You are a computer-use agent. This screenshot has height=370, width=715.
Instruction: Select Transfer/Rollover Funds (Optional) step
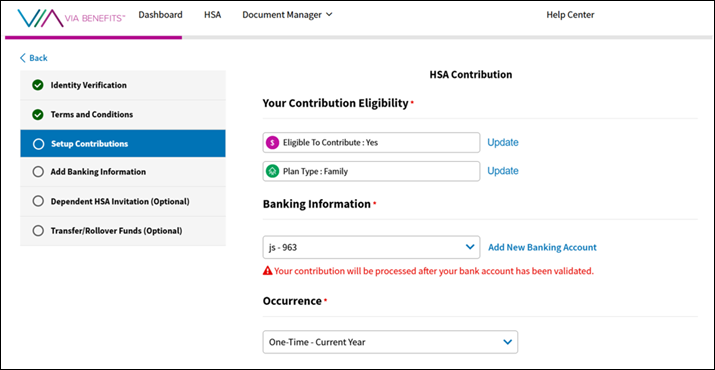[123, 231]
